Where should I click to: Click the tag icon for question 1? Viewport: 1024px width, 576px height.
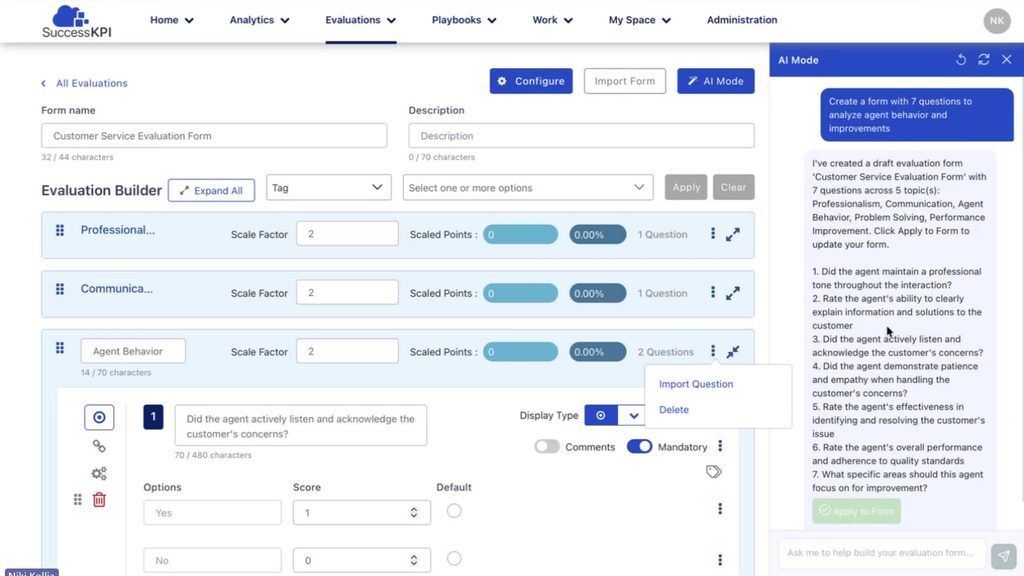point(714,472)
